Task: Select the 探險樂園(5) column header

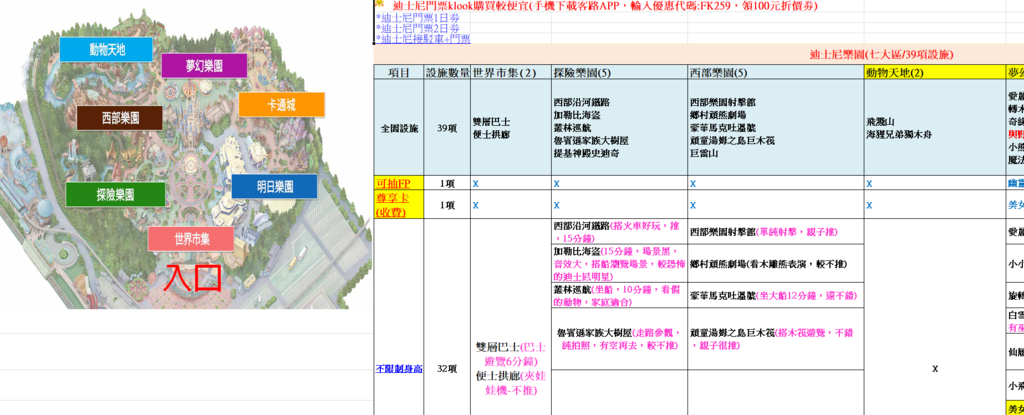Action: [x=620, y=73]
